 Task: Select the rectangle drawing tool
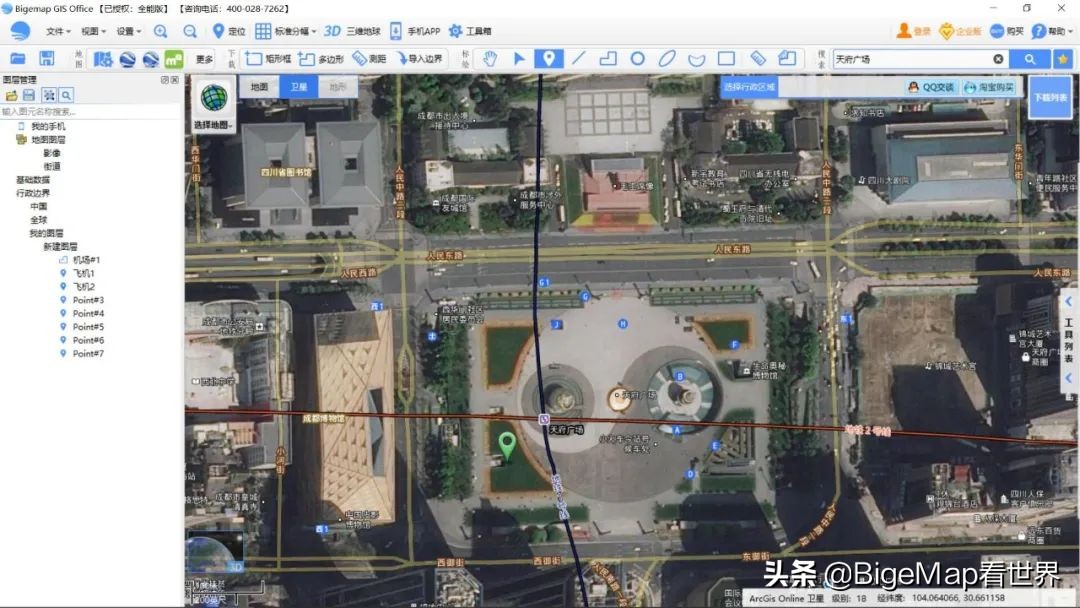(726, 59)
